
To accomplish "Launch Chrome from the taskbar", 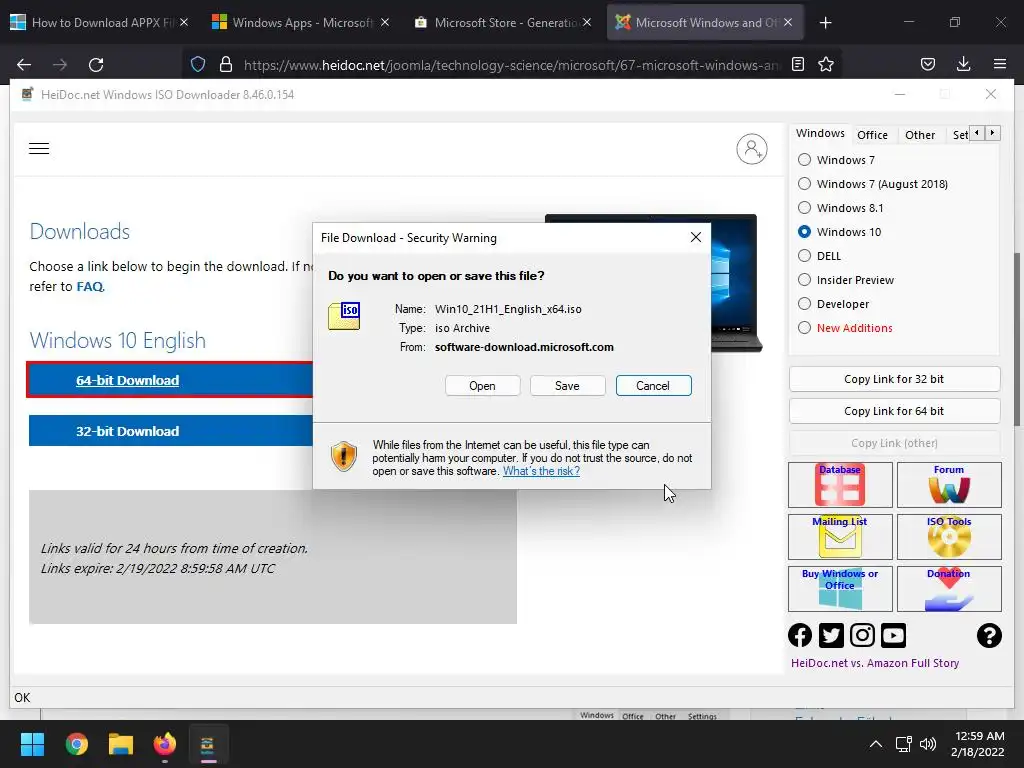I will pos(76,744).
